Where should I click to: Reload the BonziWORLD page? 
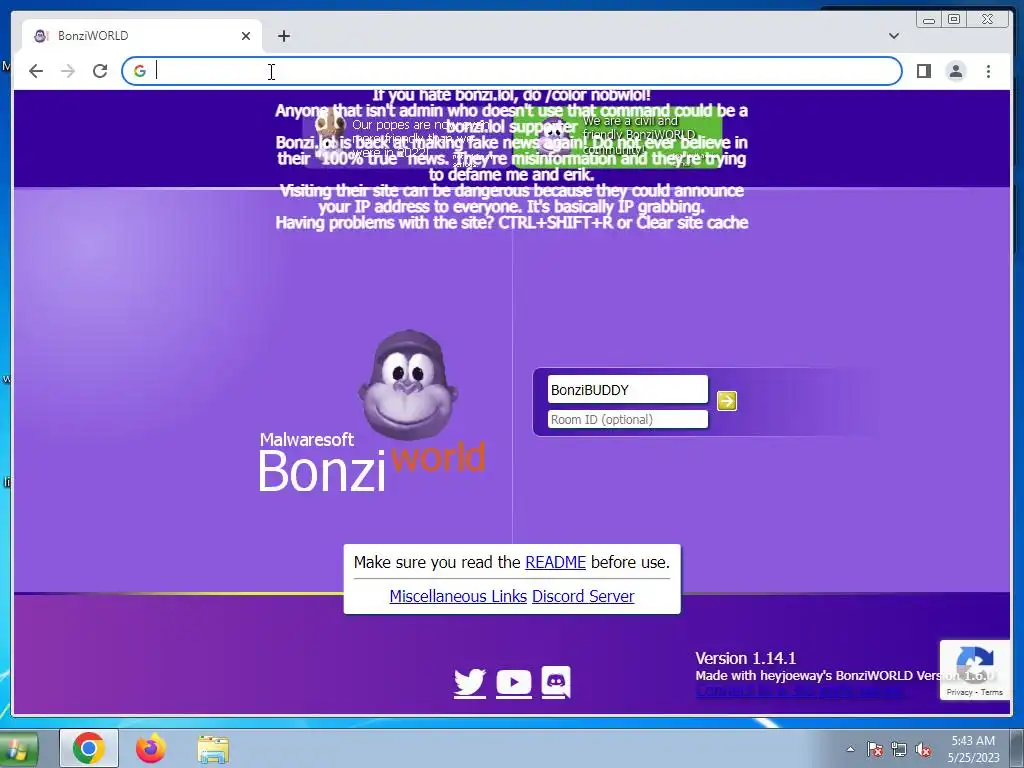click(100, 71)
